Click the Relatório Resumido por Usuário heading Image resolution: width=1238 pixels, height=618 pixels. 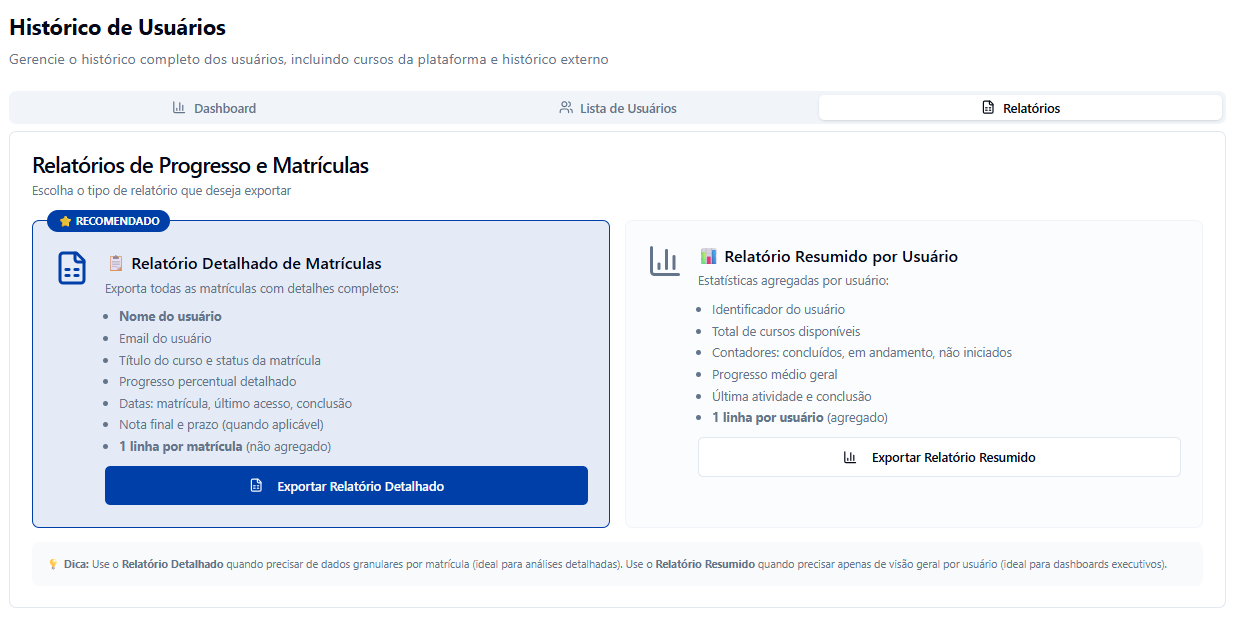pos(841,257)
